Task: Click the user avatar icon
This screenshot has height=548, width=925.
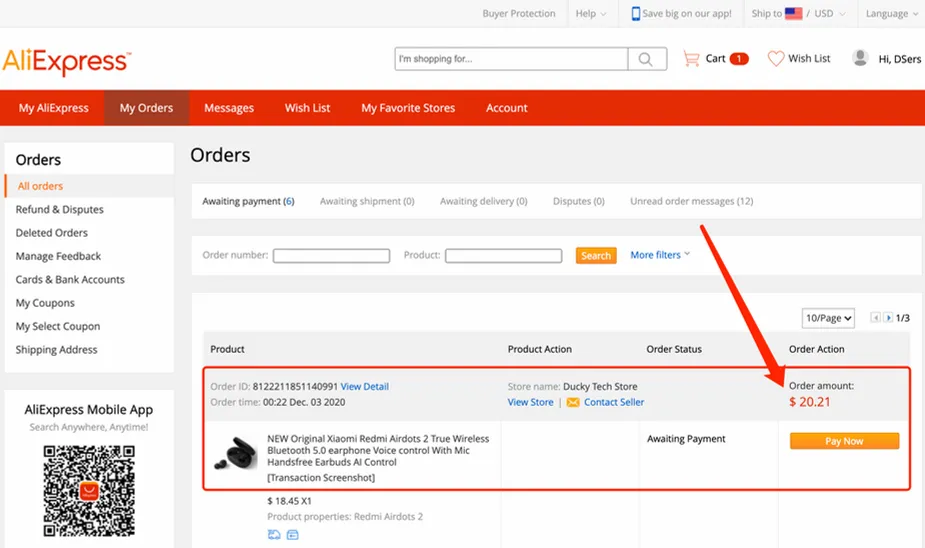Action: tap(860, 58)
